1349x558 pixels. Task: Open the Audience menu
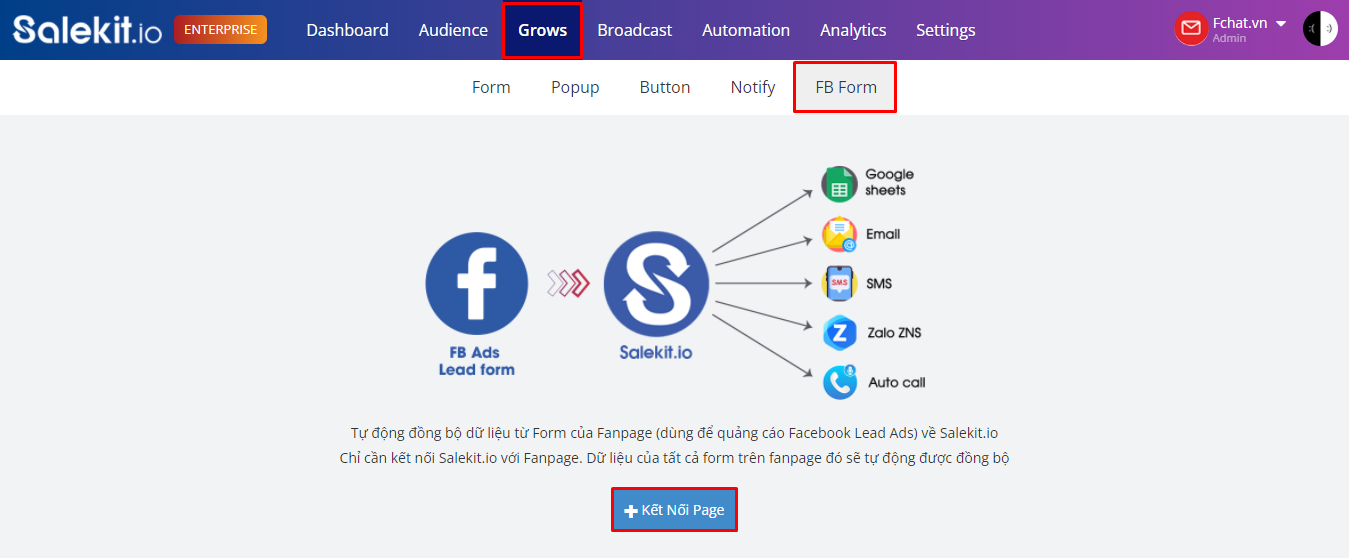(453, 30)
